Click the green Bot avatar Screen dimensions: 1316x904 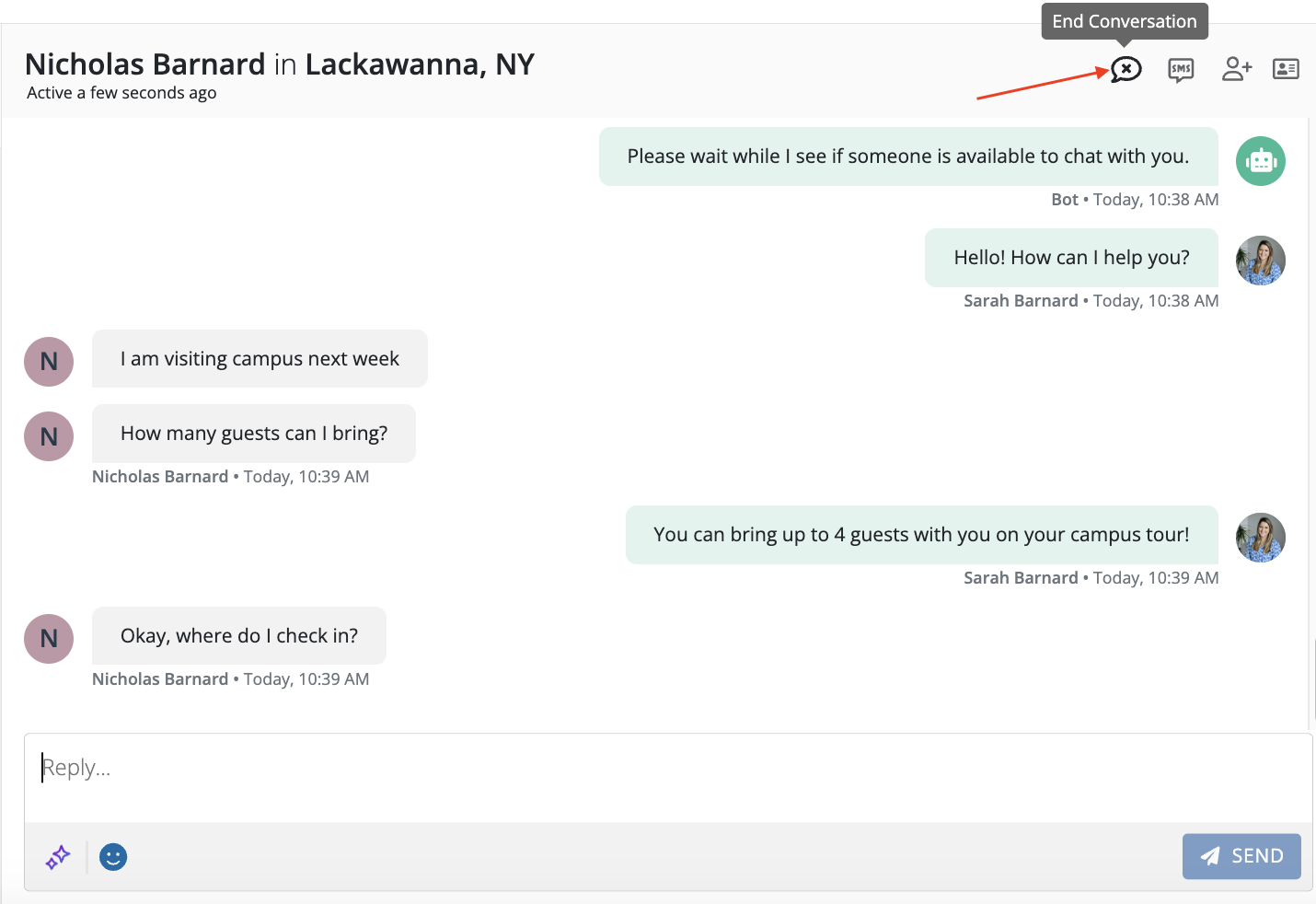[x=1260, y=161]
